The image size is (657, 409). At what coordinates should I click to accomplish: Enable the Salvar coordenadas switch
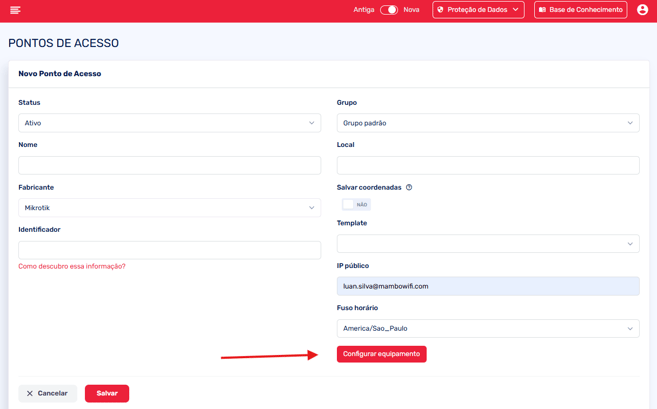[354, 204]
